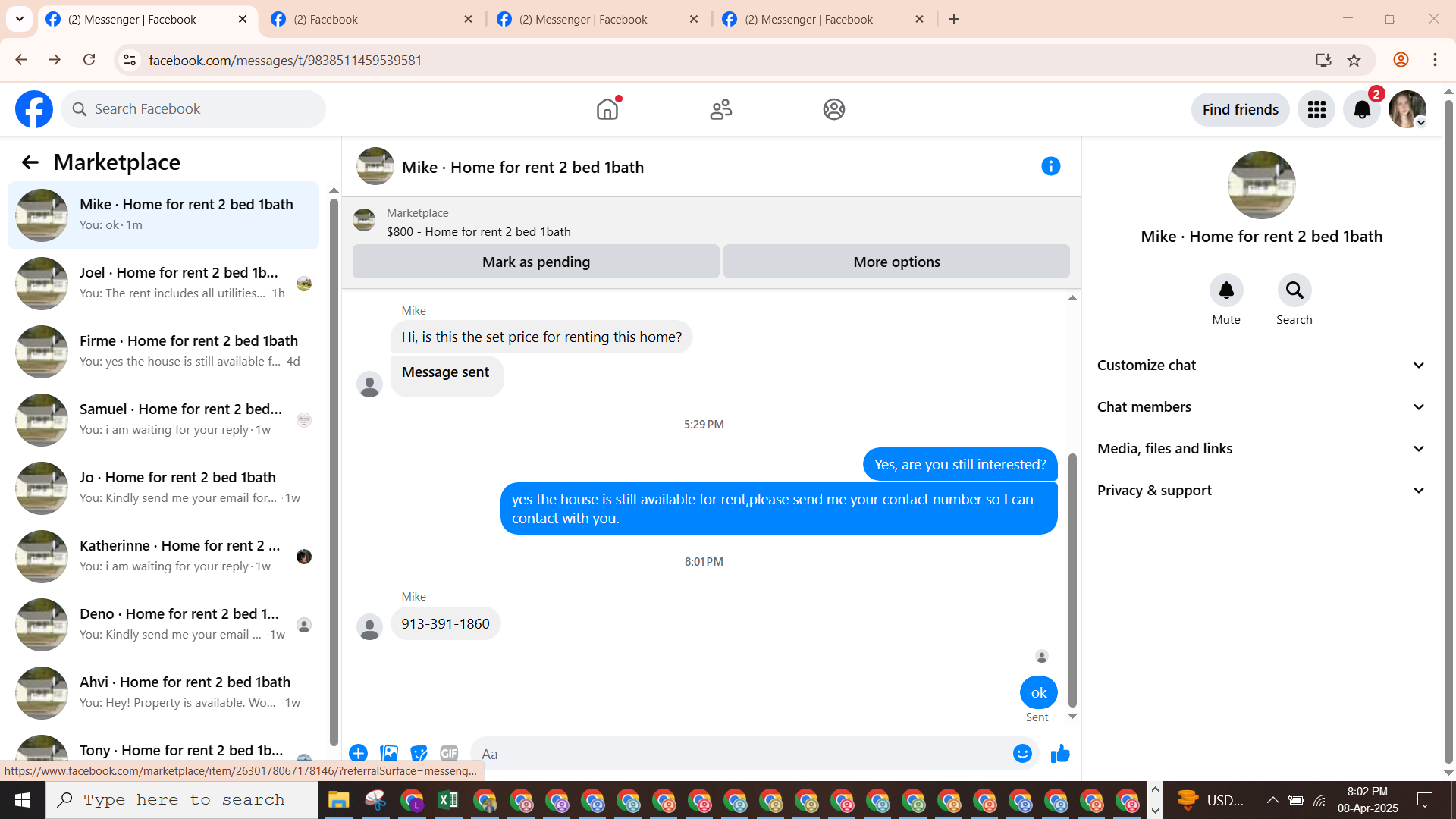Switch to the (2) Facebook browser tab

372,20
